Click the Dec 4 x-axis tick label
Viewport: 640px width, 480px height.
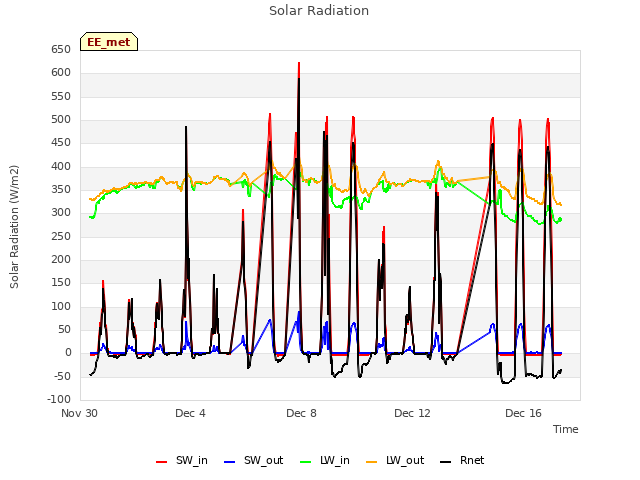pos(190,413)
